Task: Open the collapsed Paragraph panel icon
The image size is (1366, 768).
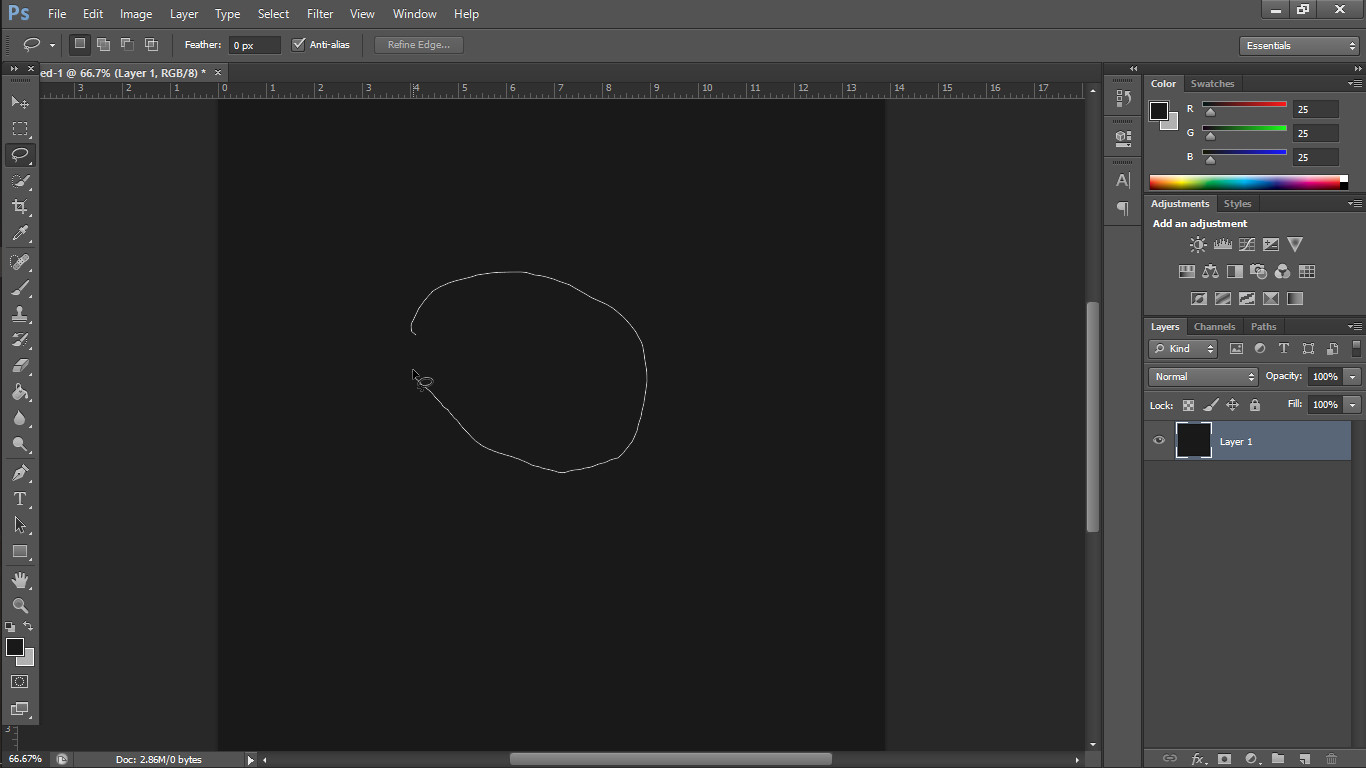Action: click(x=1123, y=209)
